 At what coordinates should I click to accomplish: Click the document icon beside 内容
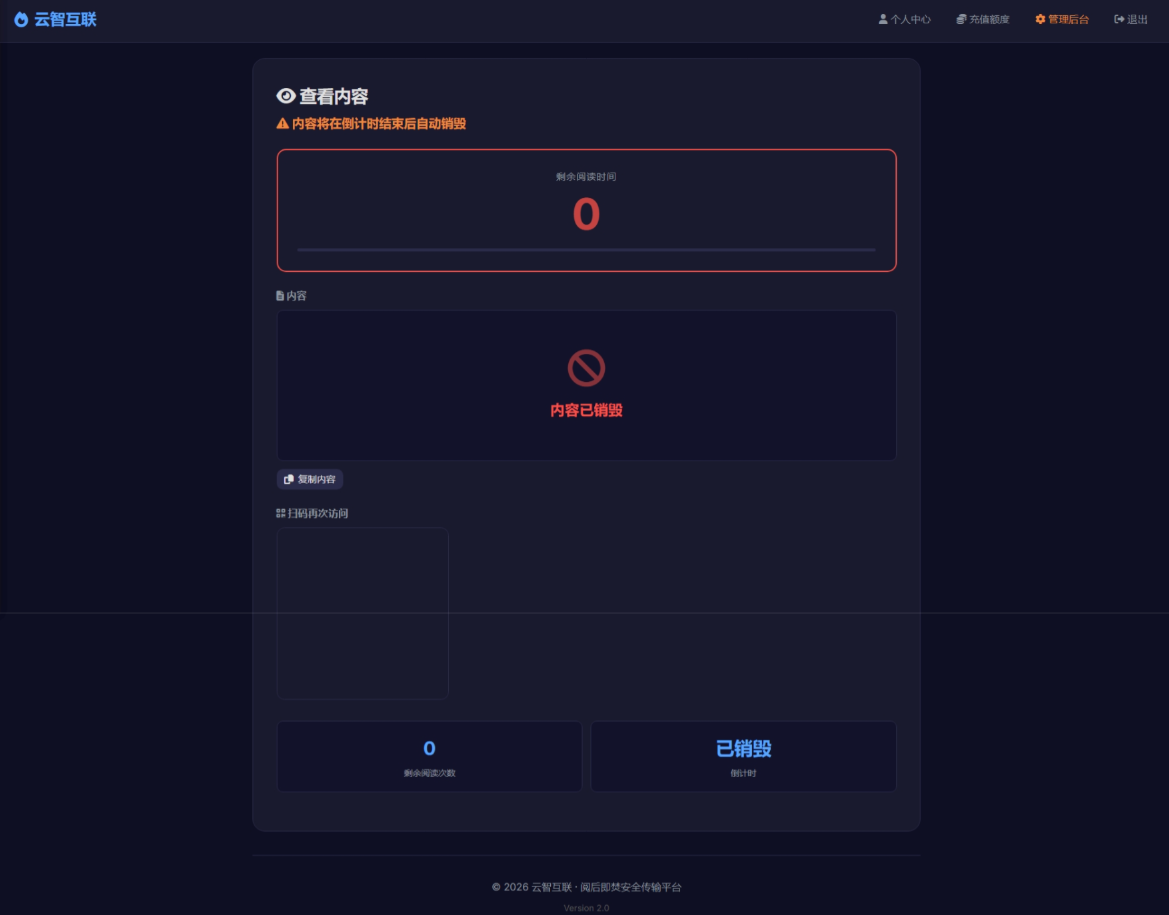click(x=280, y=296)
